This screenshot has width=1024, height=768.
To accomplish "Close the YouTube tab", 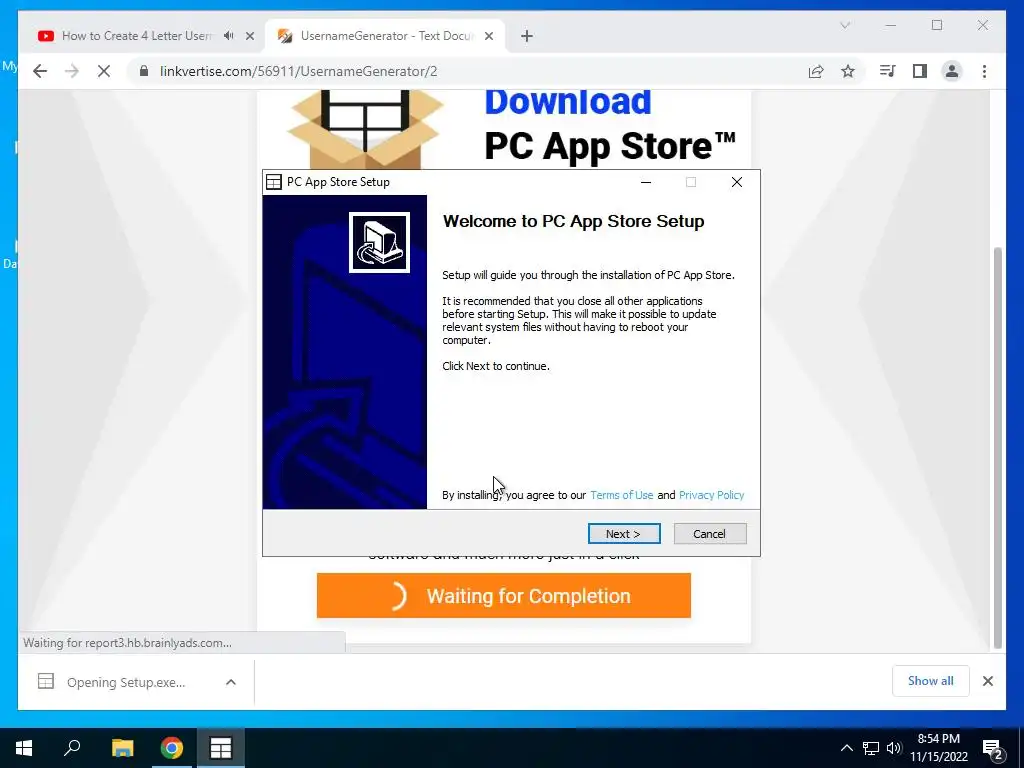I will click(x=249, y=36).
